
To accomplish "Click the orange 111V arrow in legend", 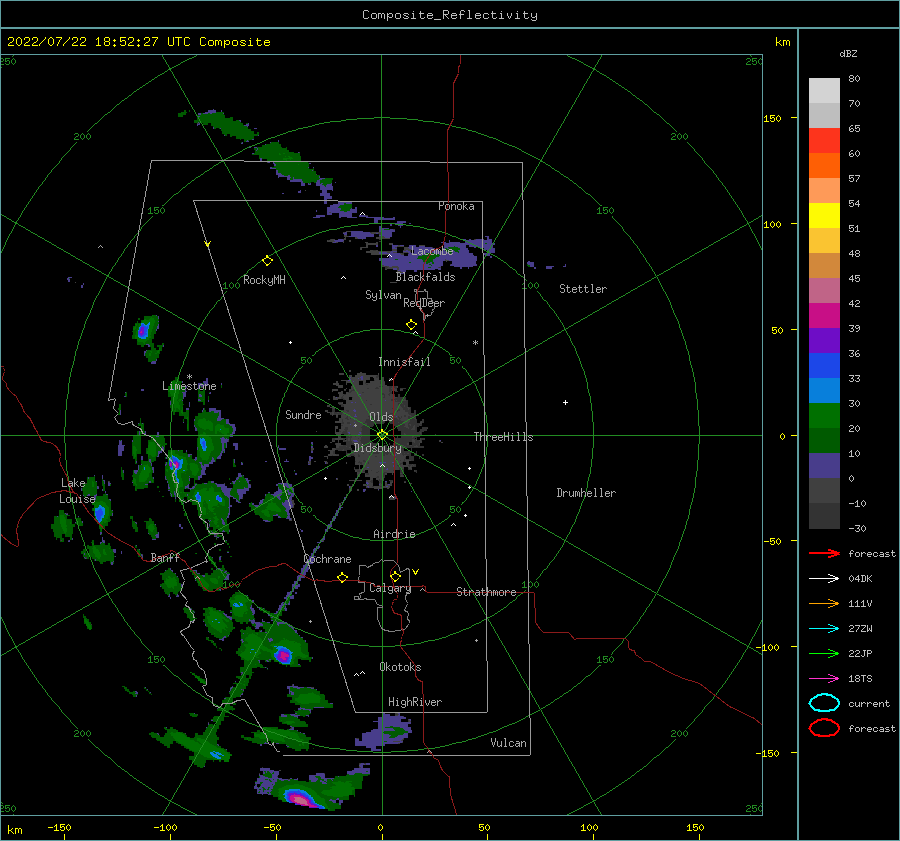I will pos(824,603).
